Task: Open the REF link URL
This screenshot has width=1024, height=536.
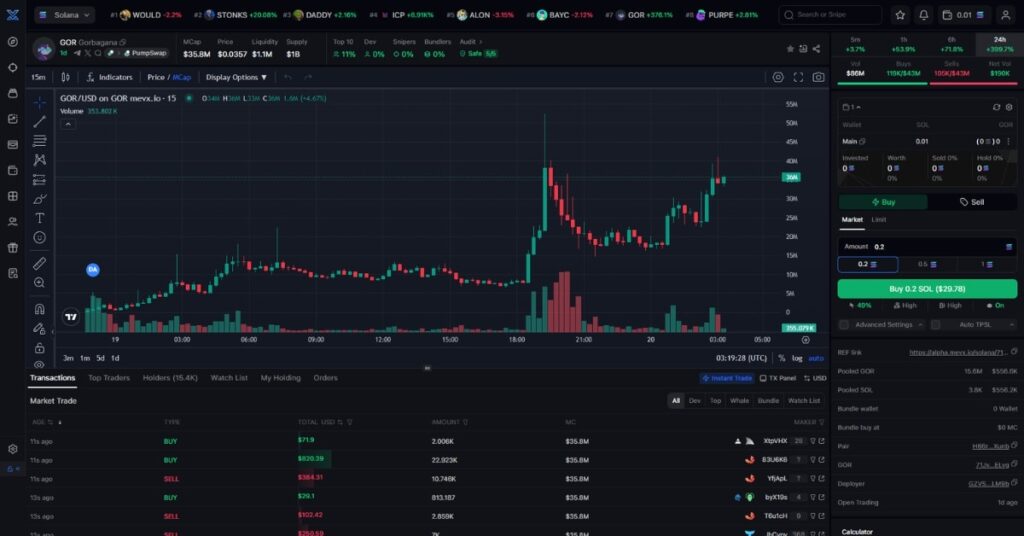Action: (958, 353)
